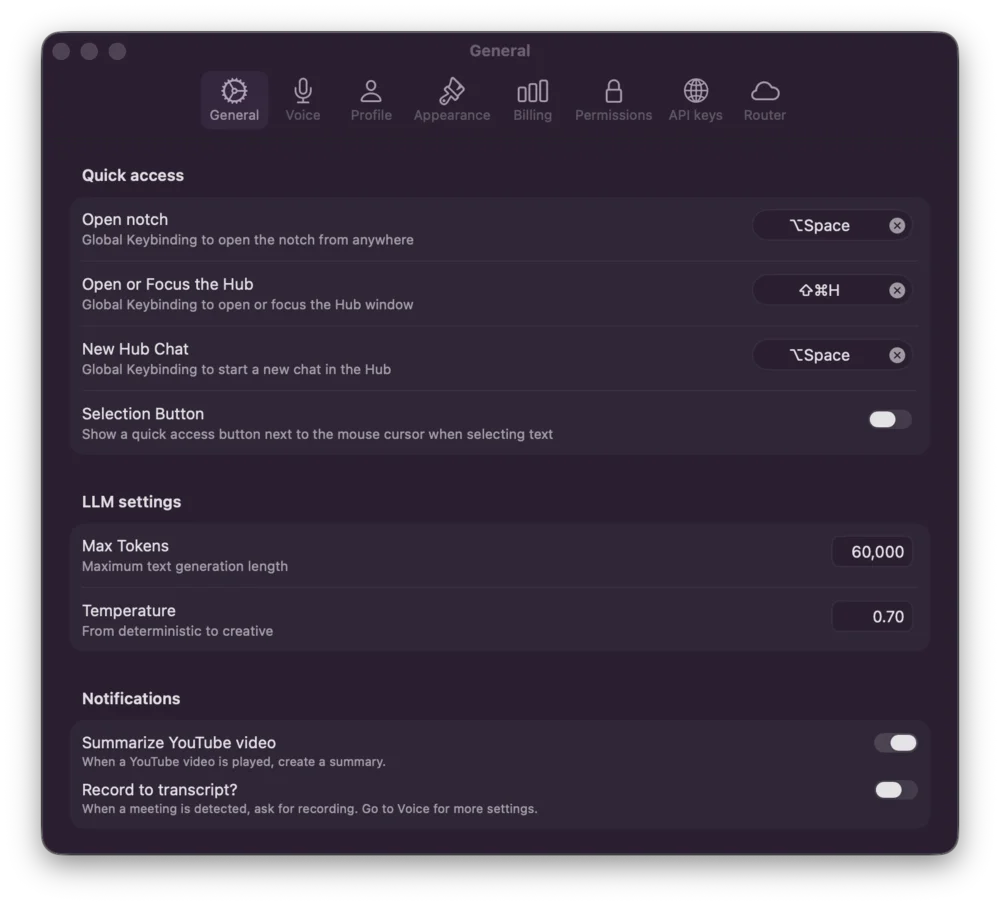Click the Max Tokens value field
This screenshot has height=906, width=1000.
pos(872,551)
